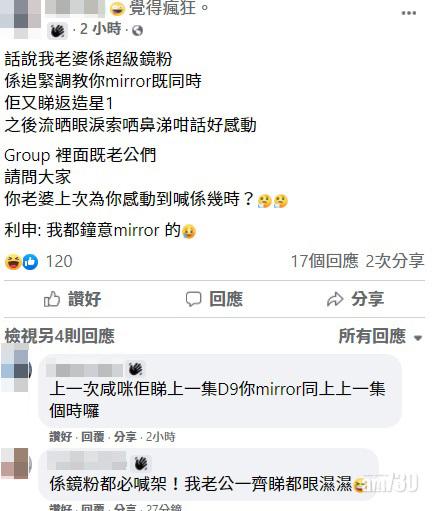This screenshot has width=438, height=511.
Task: Open the first commenter's profile picture
Action: 16,369
